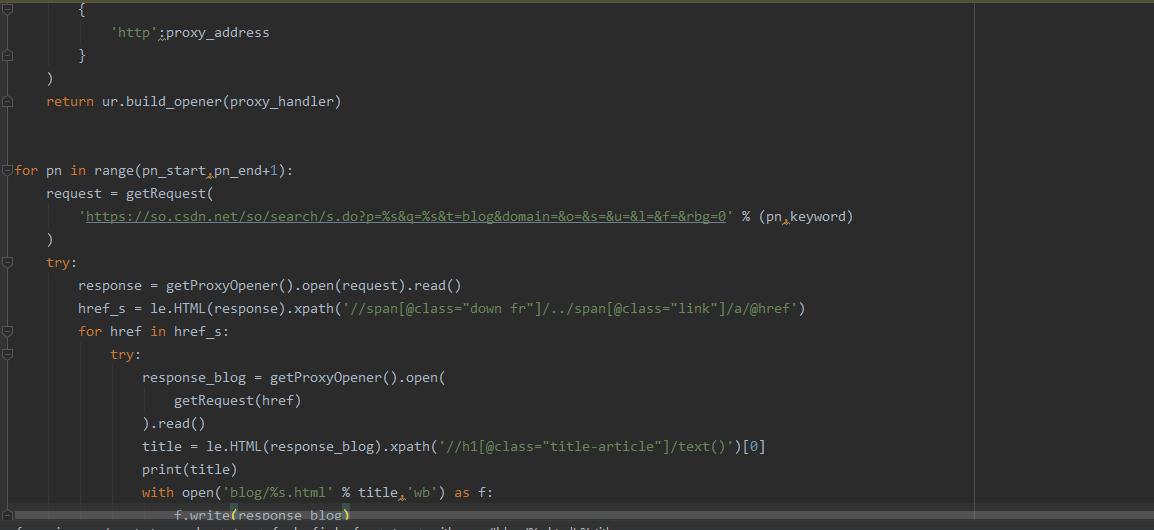This screenshot has height=530, width=1154.
Task: Toggle fold marker on closing brace after 'http' entry
Action: (7, 55)
